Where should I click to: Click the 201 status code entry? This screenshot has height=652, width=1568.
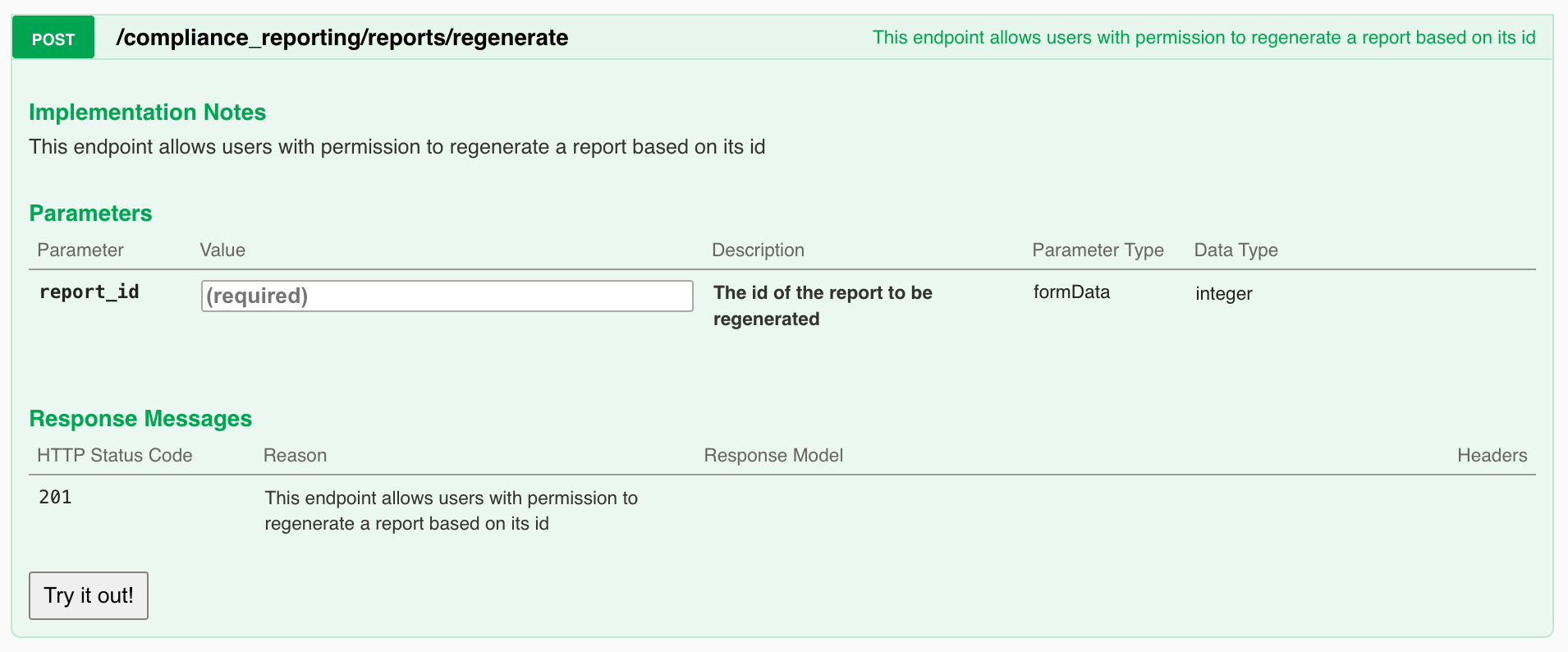pyautogui.click(x=54, y=496)
